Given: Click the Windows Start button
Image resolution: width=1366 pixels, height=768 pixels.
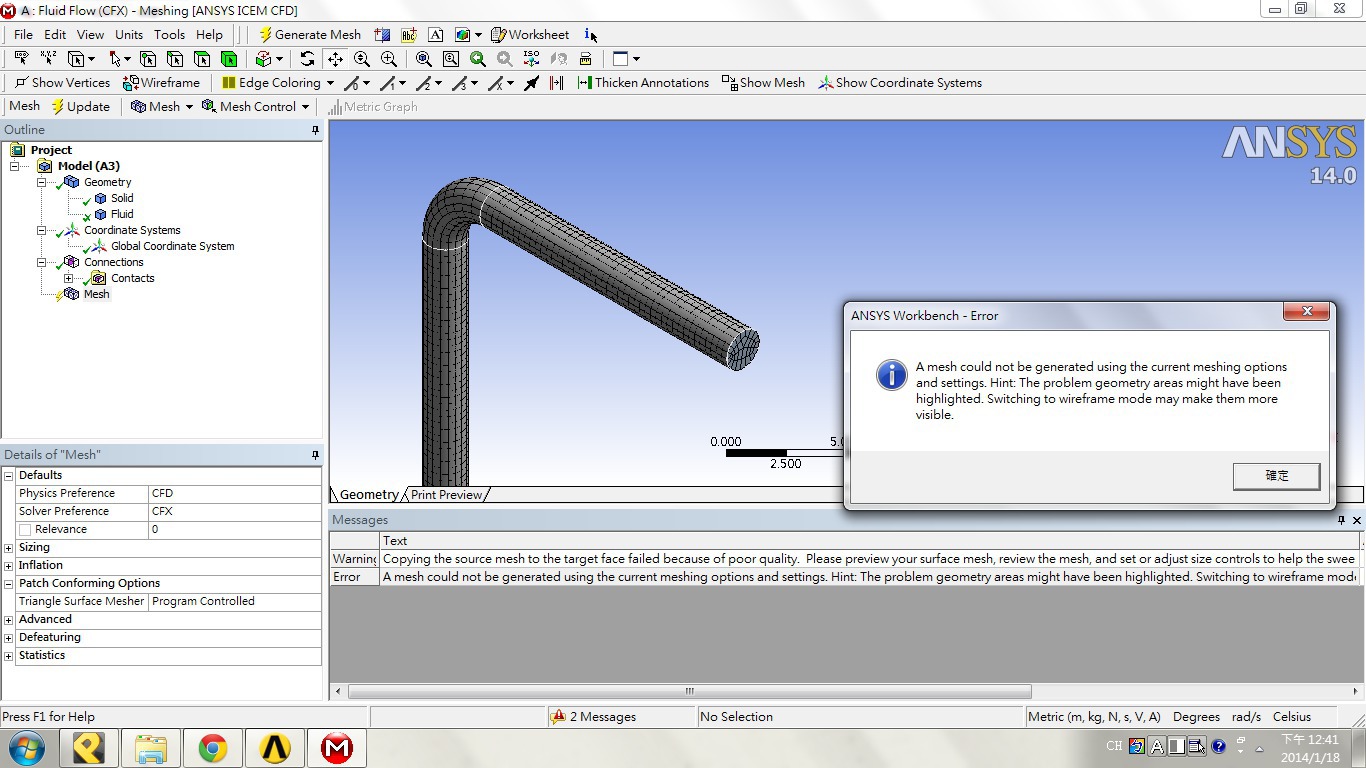Looking at the screenshot, I should click(27, 748).
